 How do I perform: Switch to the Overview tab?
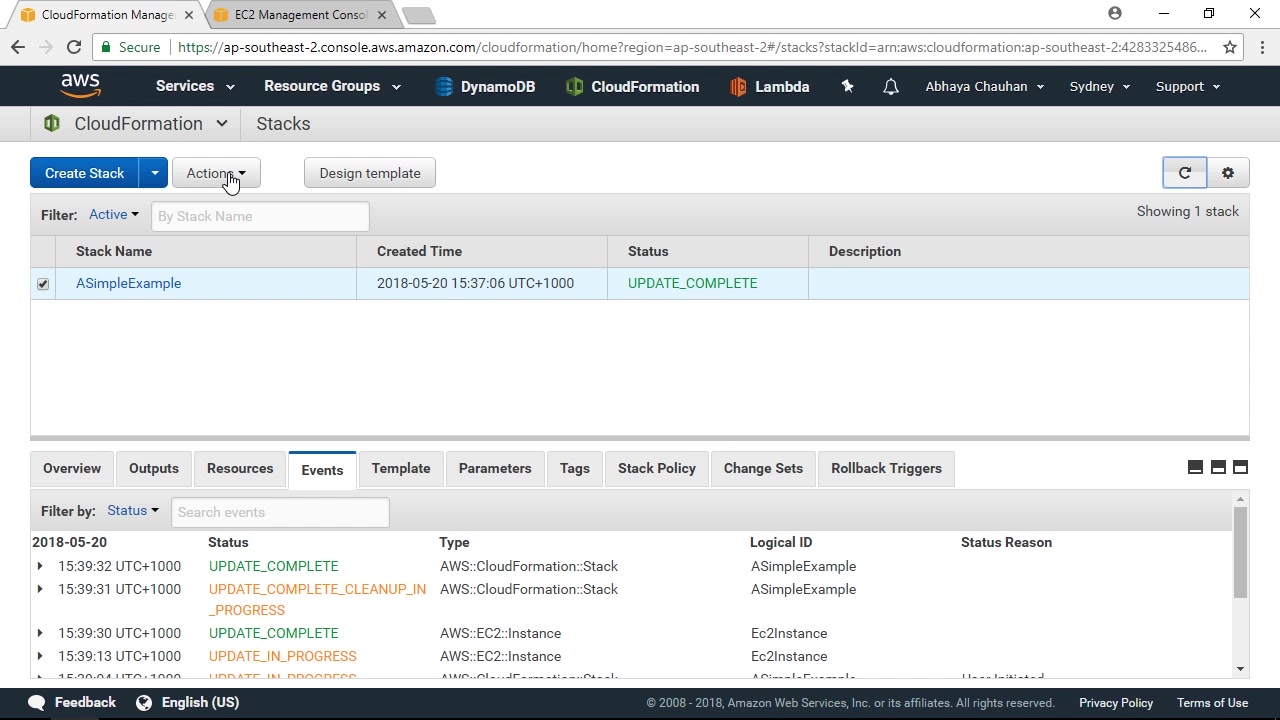(x=72, y=468)
